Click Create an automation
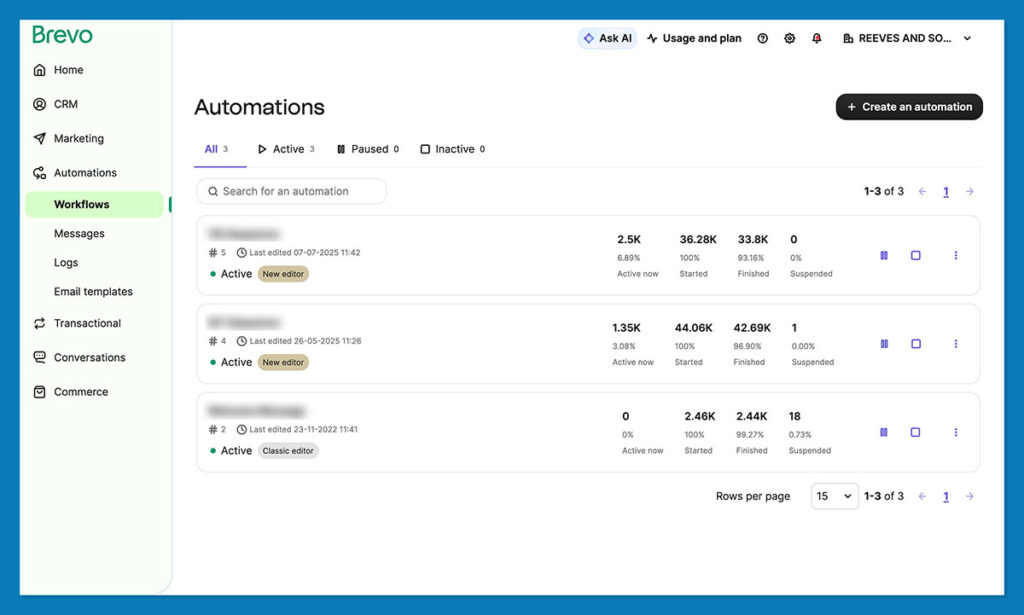Screen dimensions: 1024x615 [x=908, y=107]
